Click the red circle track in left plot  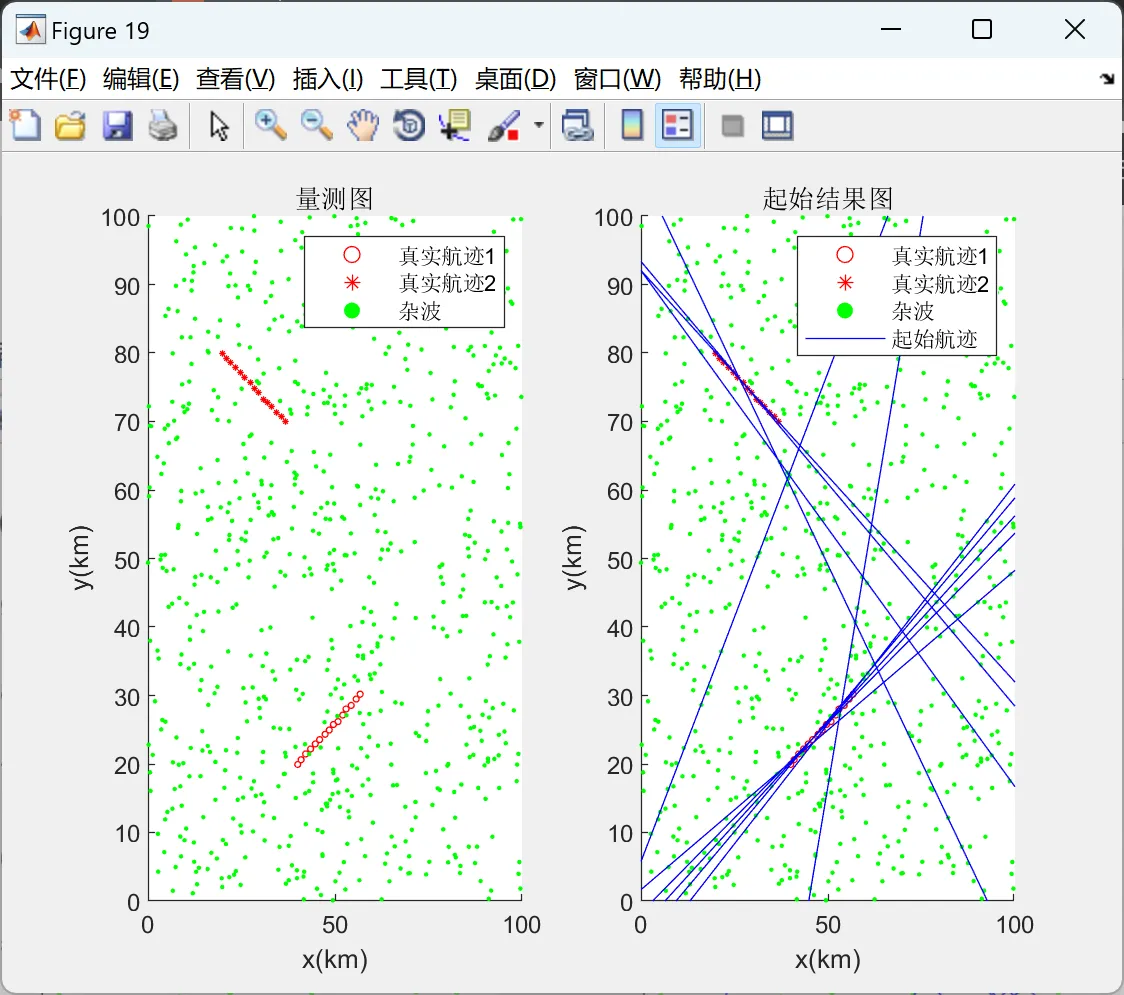click(329, 729)
